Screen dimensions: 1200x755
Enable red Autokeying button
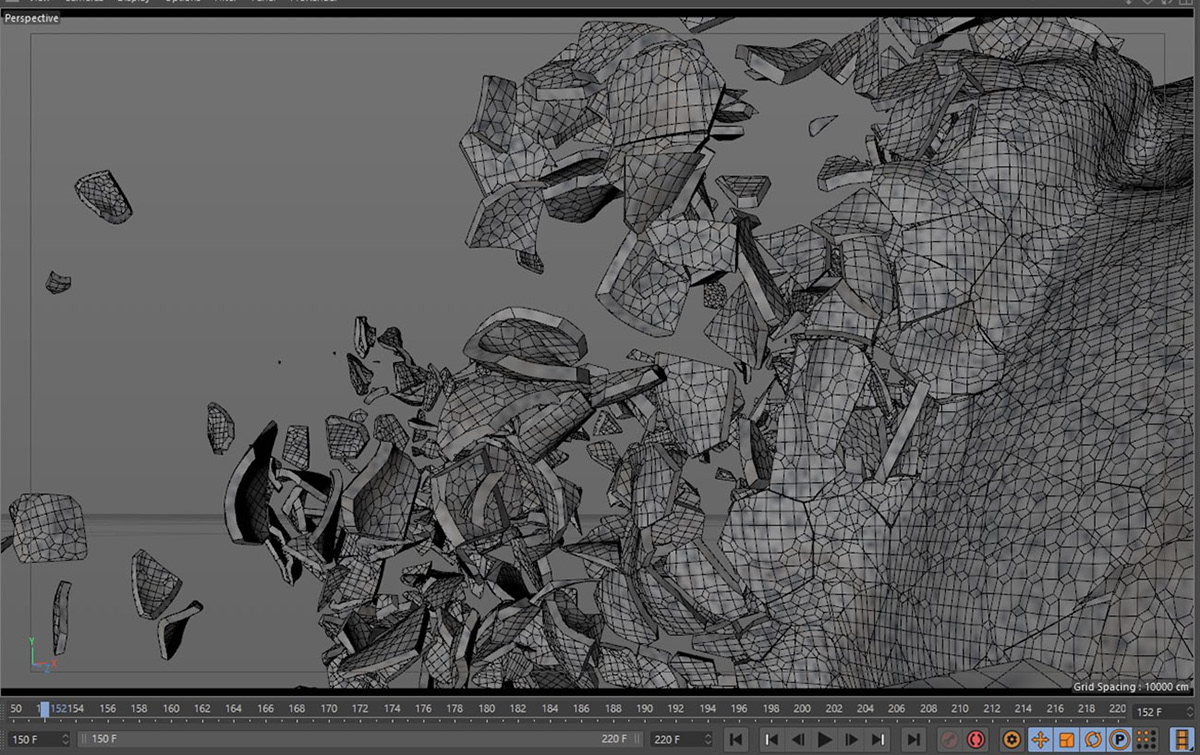click(975, 740)
